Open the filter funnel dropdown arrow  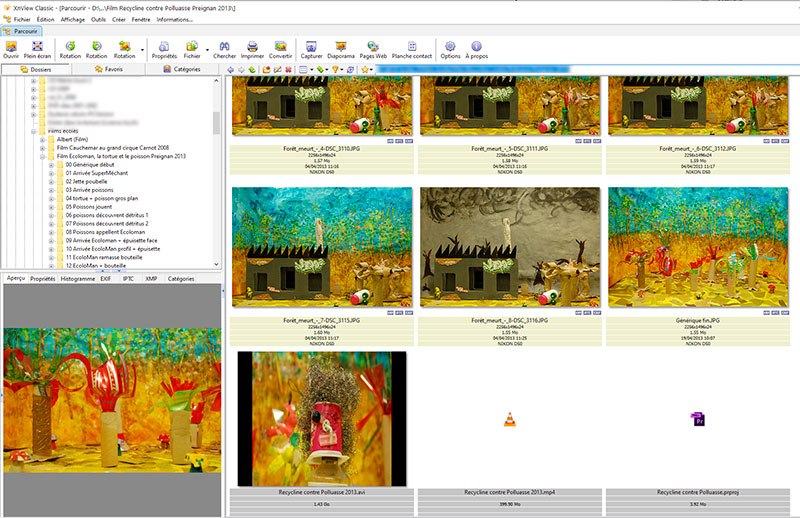[x=341, y=70]
